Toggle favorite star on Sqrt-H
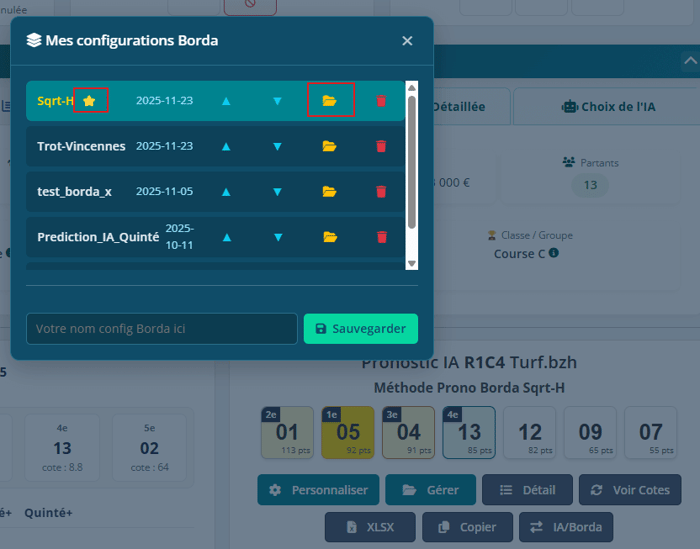 coord(89,101)
